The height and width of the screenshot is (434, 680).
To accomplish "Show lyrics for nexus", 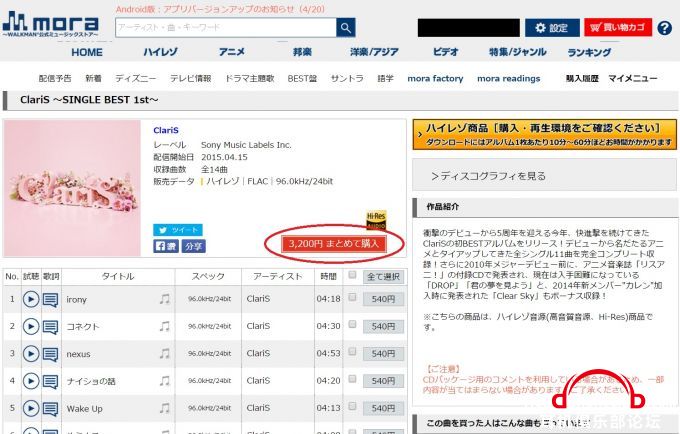I will click(51, 354).
